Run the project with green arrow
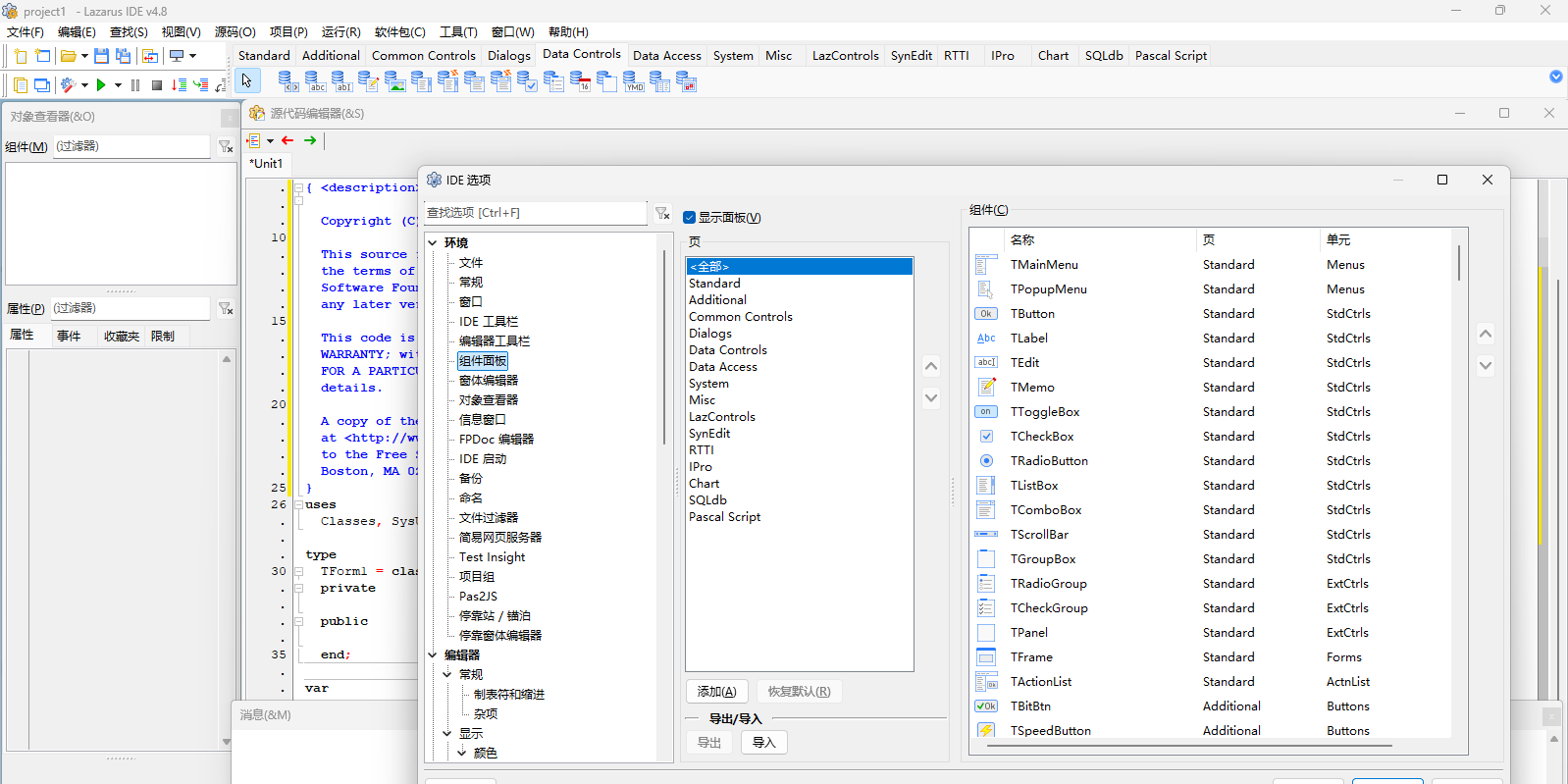Viewport: 1568px width, 784px height. point(101,85)
